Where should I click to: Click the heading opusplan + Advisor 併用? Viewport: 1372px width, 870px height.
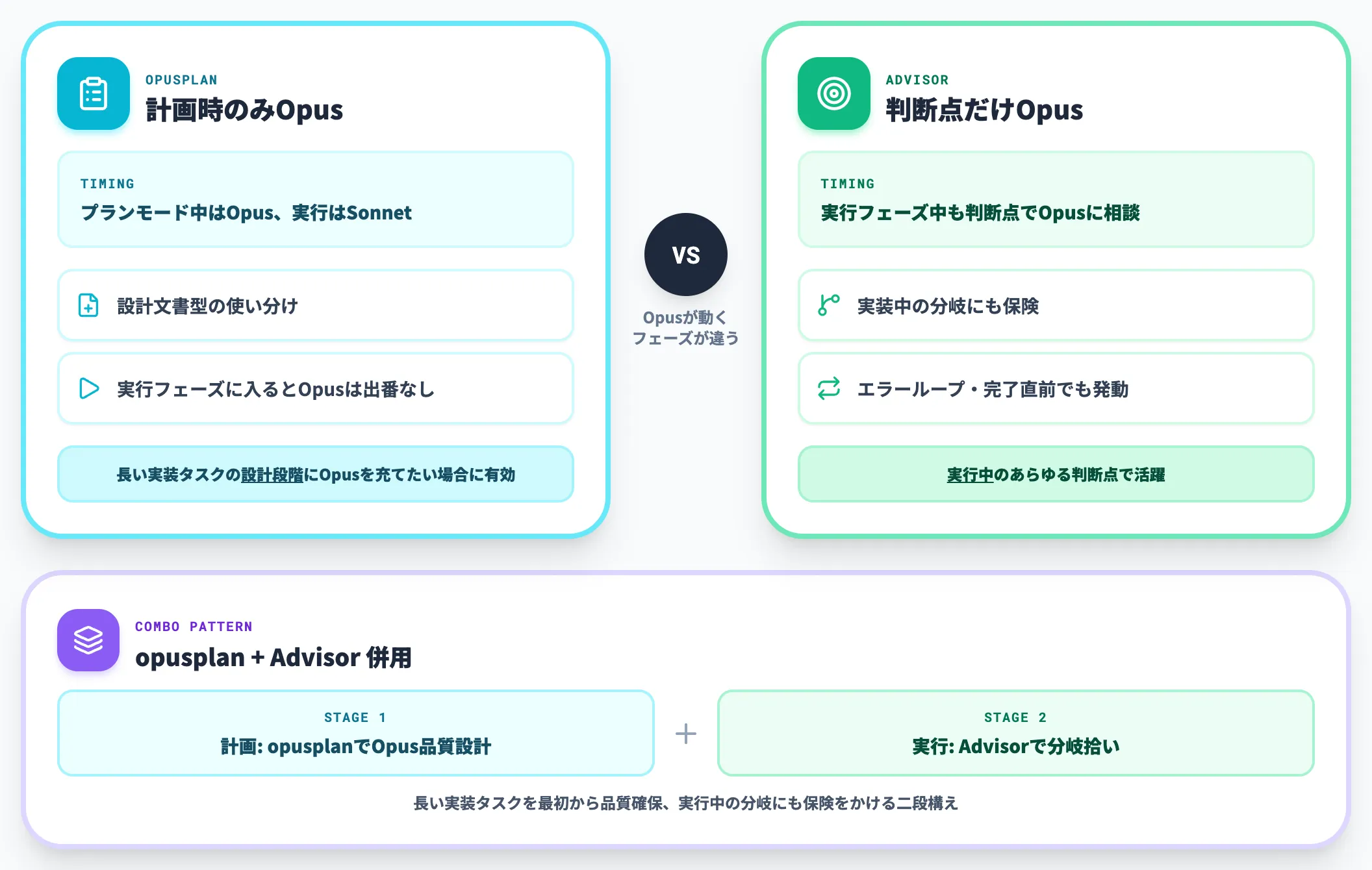[x=273, y=657]
